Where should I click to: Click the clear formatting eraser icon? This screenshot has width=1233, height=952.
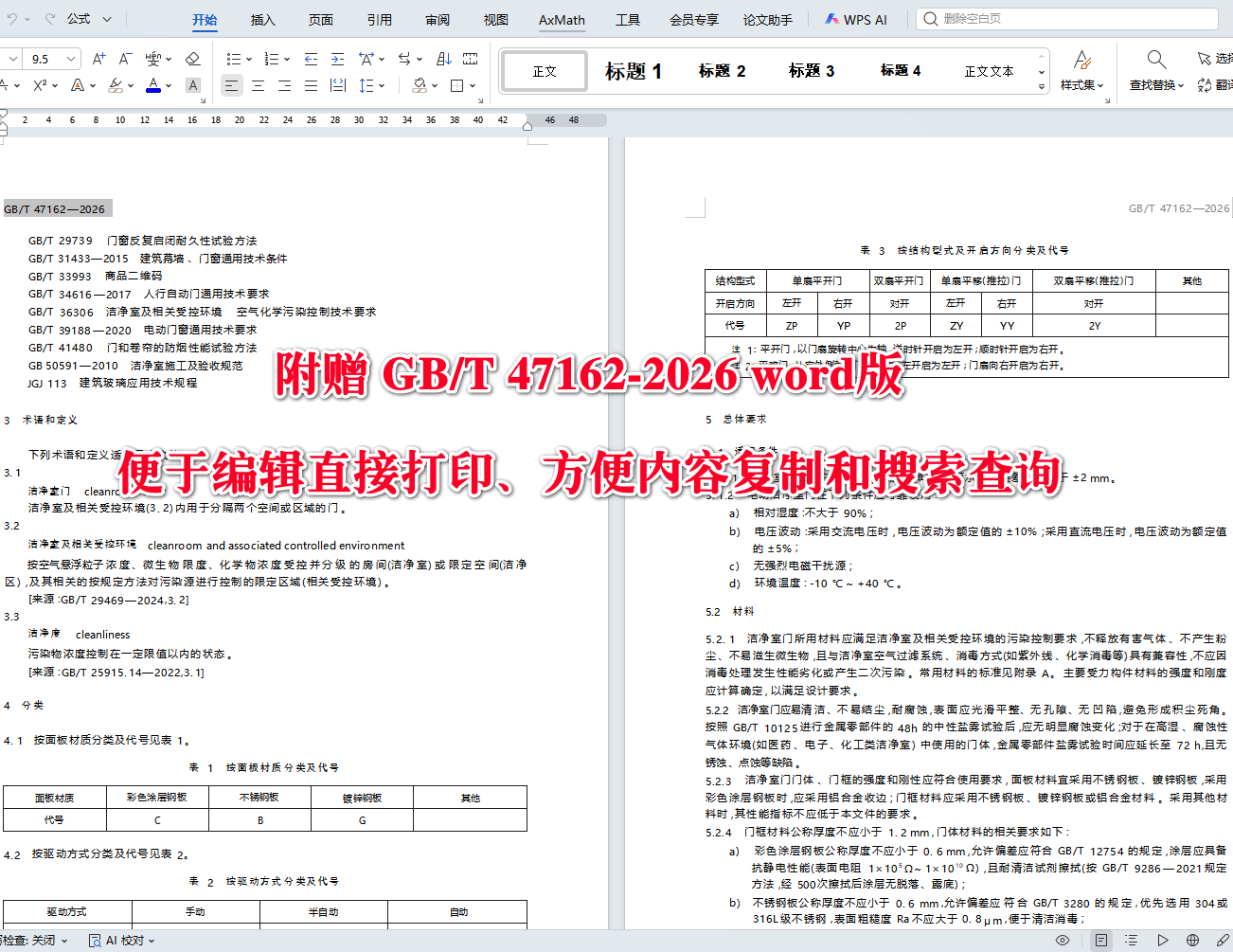click(x=193, y=59)
